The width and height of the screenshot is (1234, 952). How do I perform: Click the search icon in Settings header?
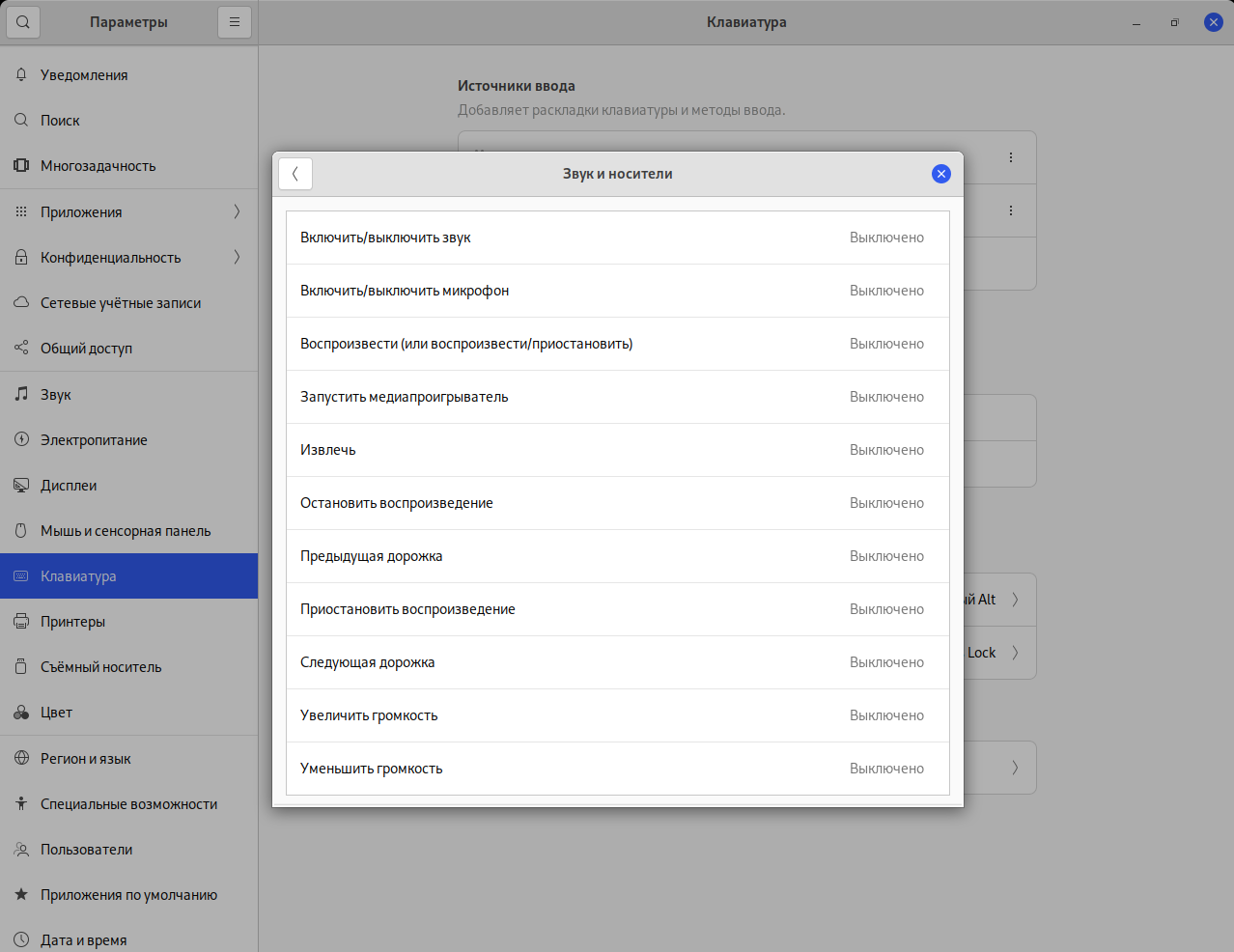(x=23, y=22)
